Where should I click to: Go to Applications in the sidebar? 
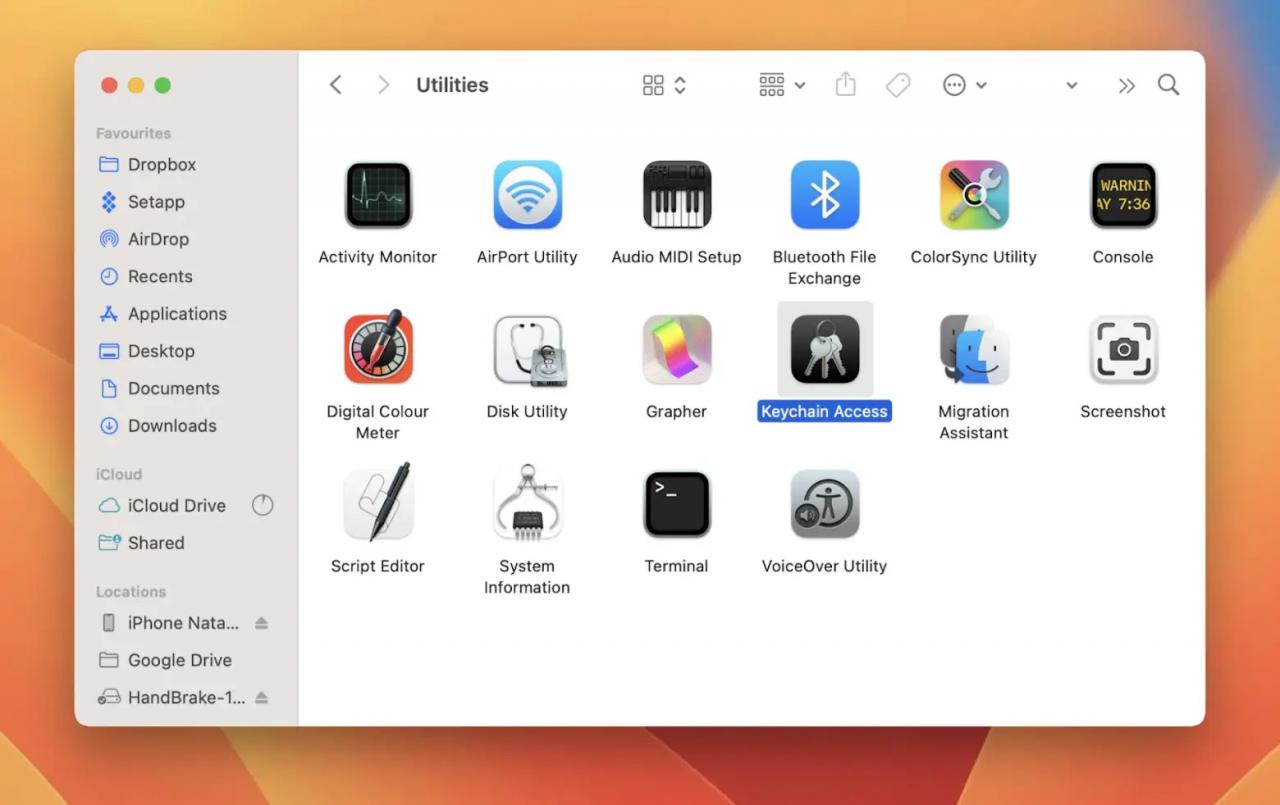(177, 314)
